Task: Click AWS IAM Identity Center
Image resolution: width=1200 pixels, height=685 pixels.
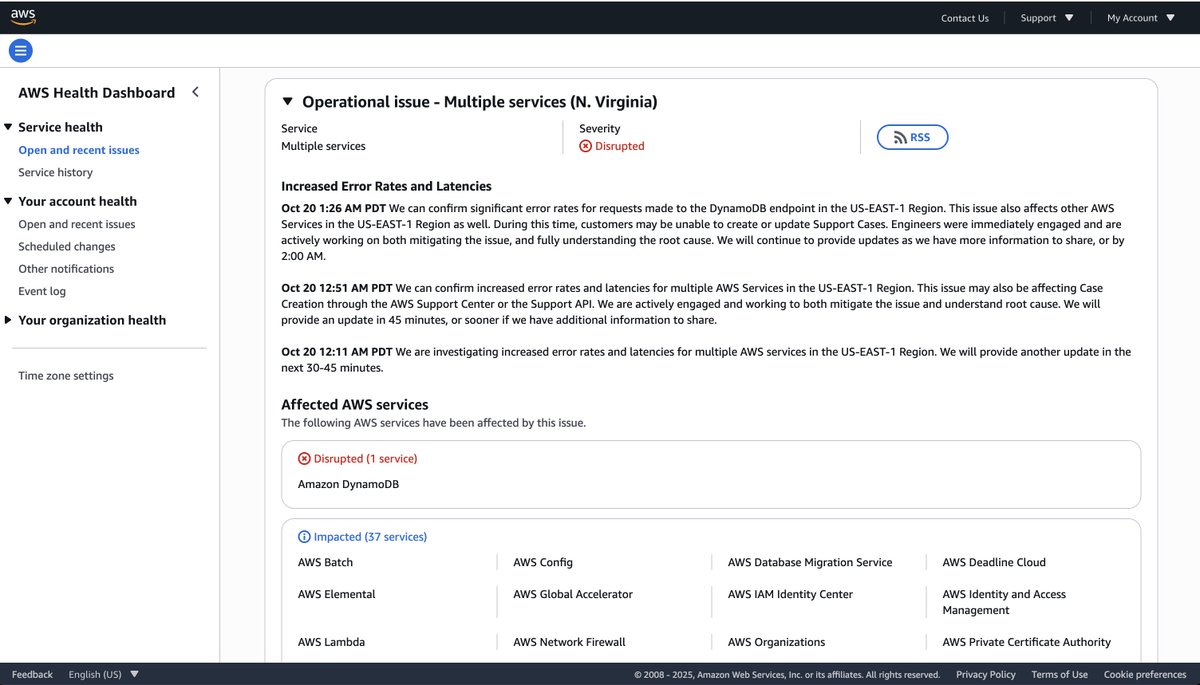Action: (x=790, y=594)
